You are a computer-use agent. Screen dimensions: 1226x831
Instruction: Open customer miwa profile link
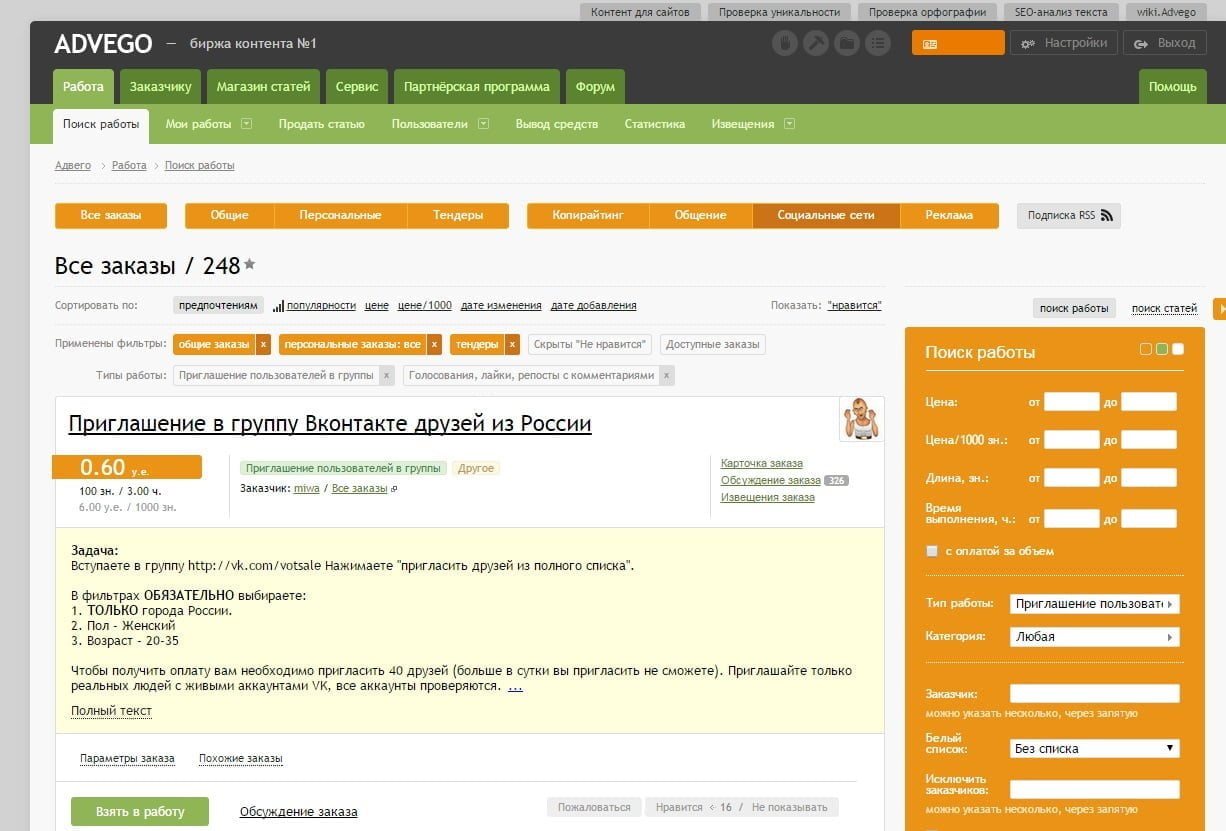(x=306, y=488)
